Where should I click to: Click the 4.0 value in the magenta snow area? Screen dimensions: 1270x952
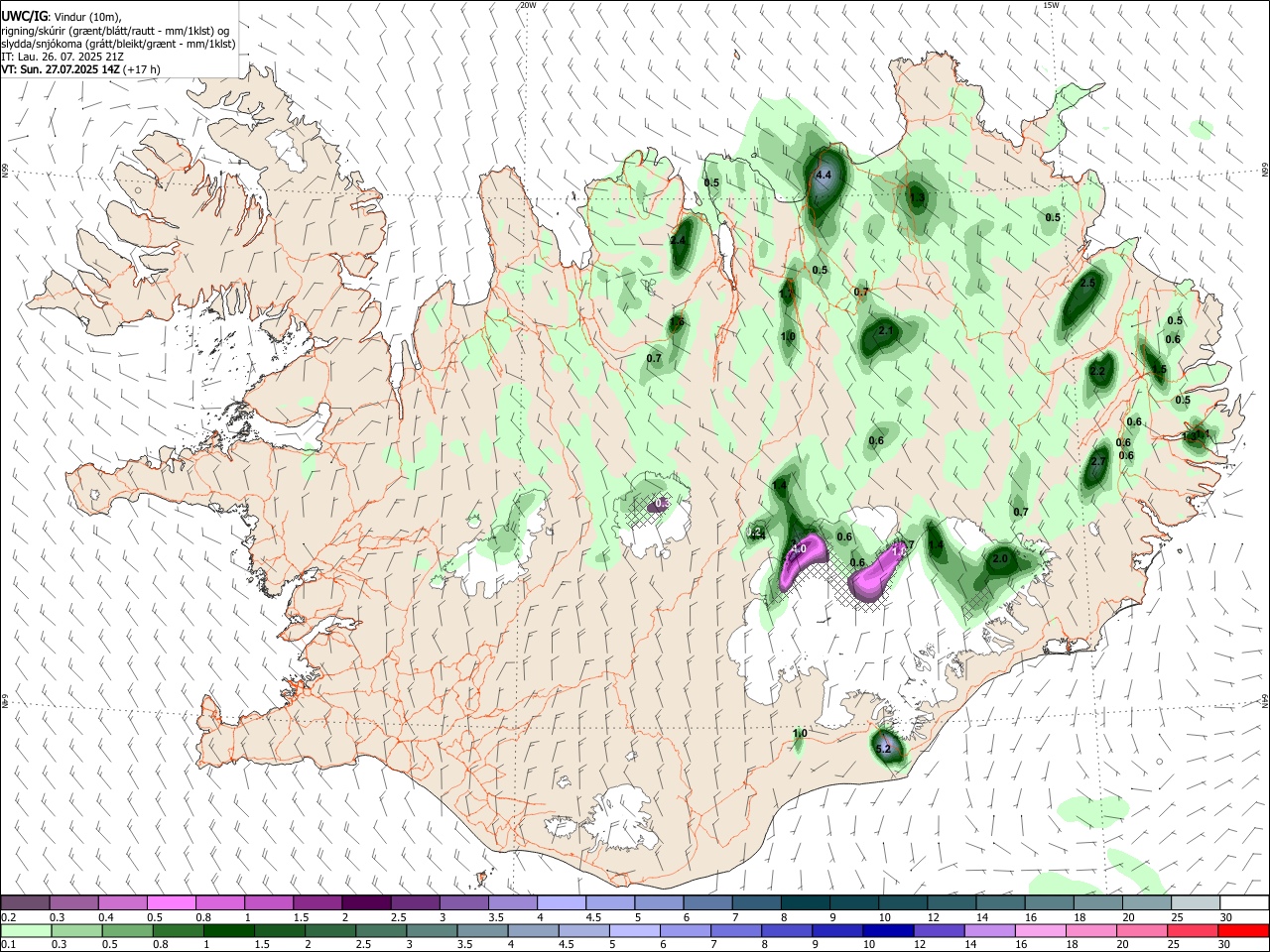[800, 547]
